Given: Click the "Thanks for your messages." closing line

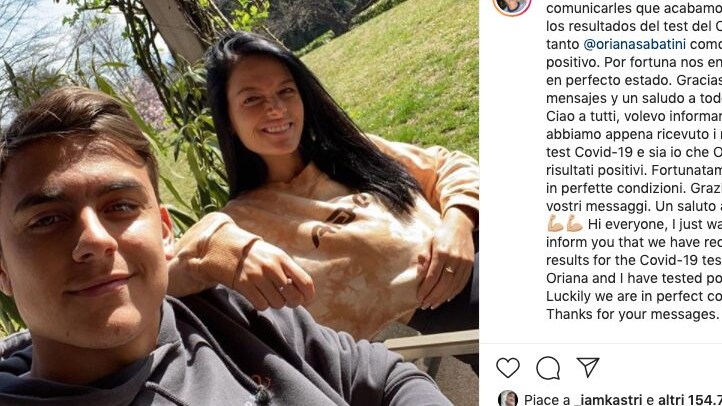Looking at the screenshot, I should (632, 314).
